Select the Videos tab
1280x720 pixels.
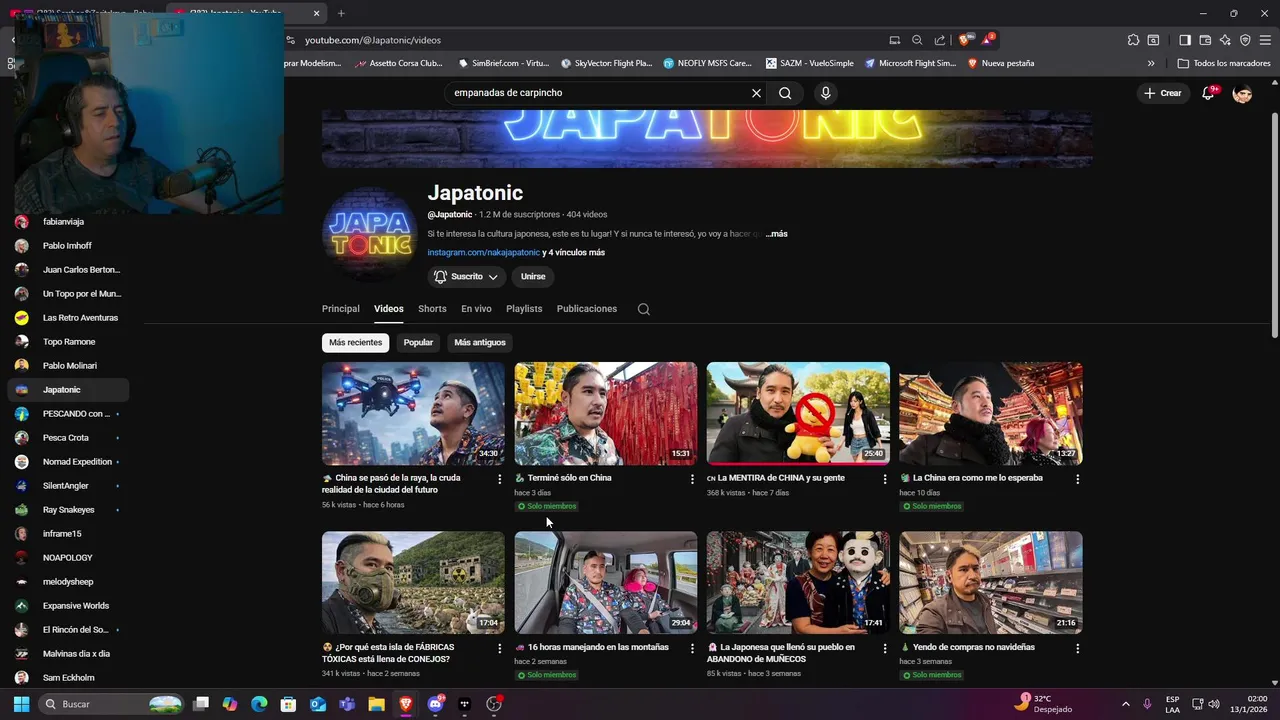click(x=389, y=309)
